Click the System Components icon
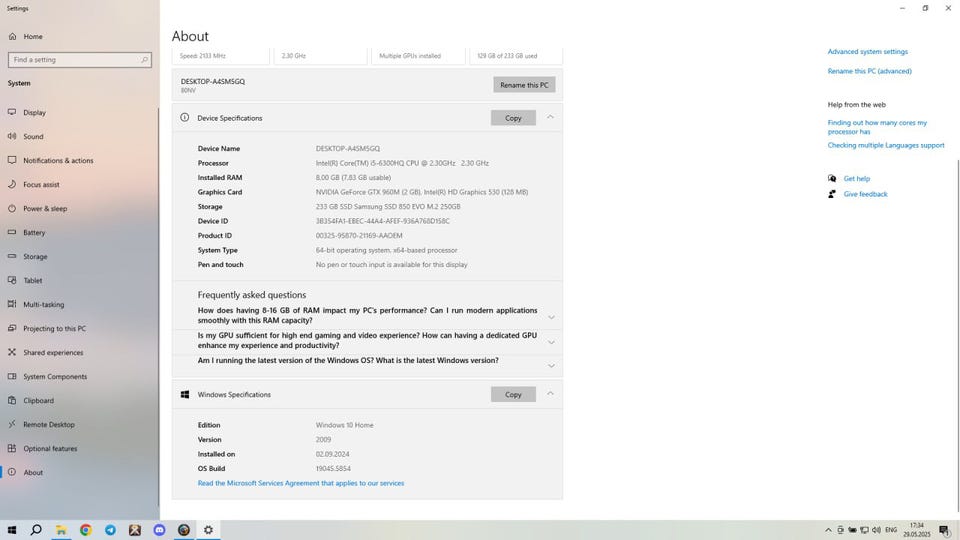 (x=12, y=376)
